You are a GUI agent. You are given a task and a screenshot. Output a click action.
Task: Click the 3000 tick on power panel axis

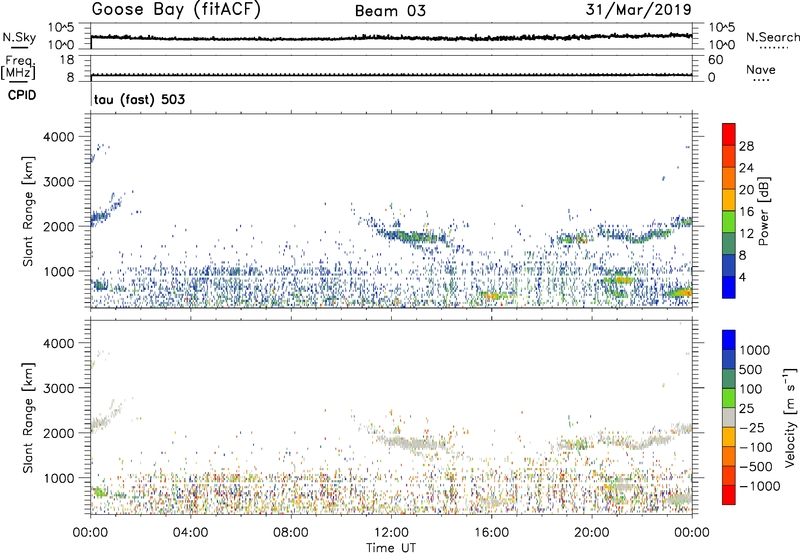pyautogui.click(x=58, y=182)
